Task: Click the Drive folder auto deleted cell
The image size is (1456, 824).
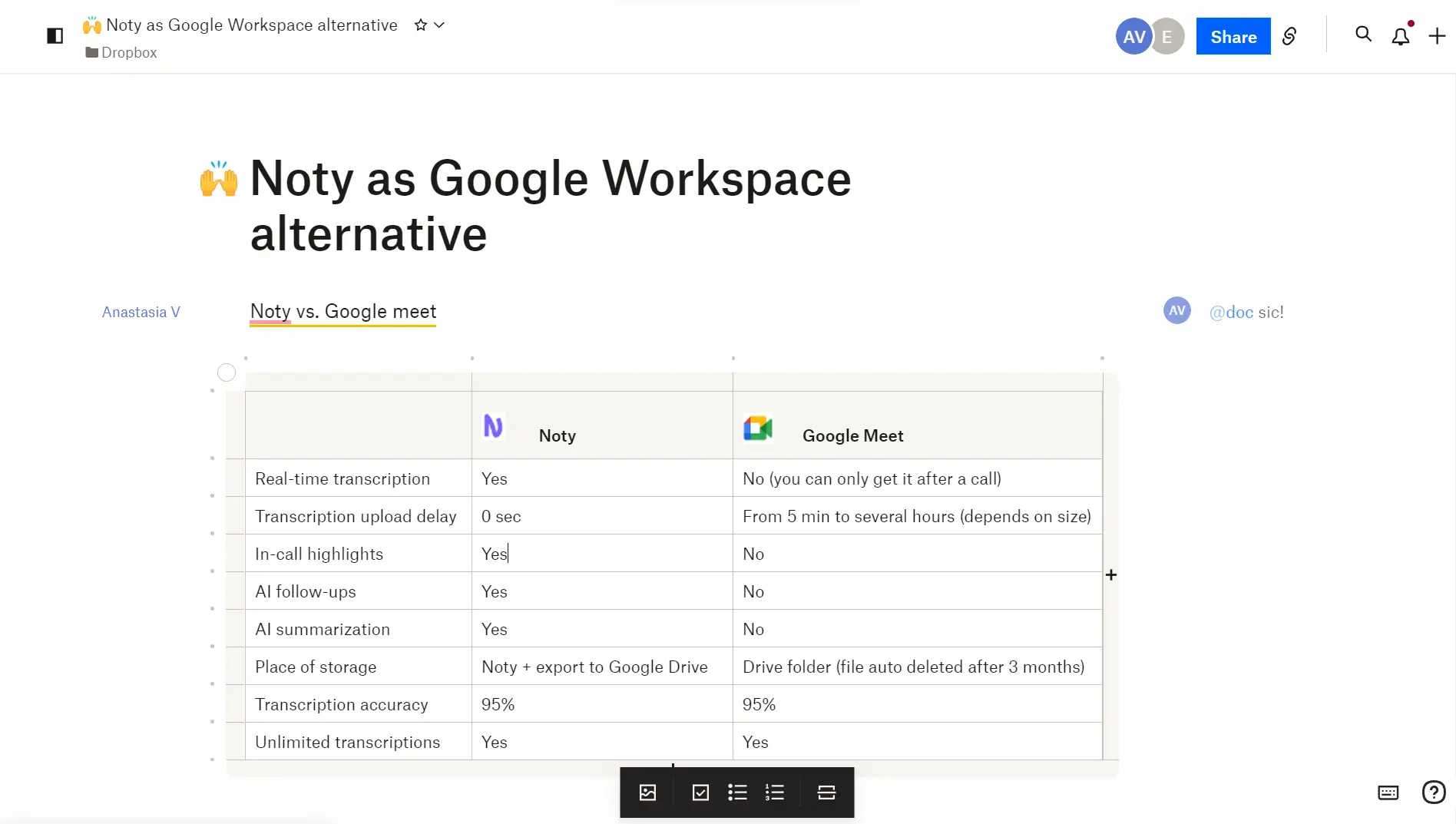Action: click(x=918, y=667)
